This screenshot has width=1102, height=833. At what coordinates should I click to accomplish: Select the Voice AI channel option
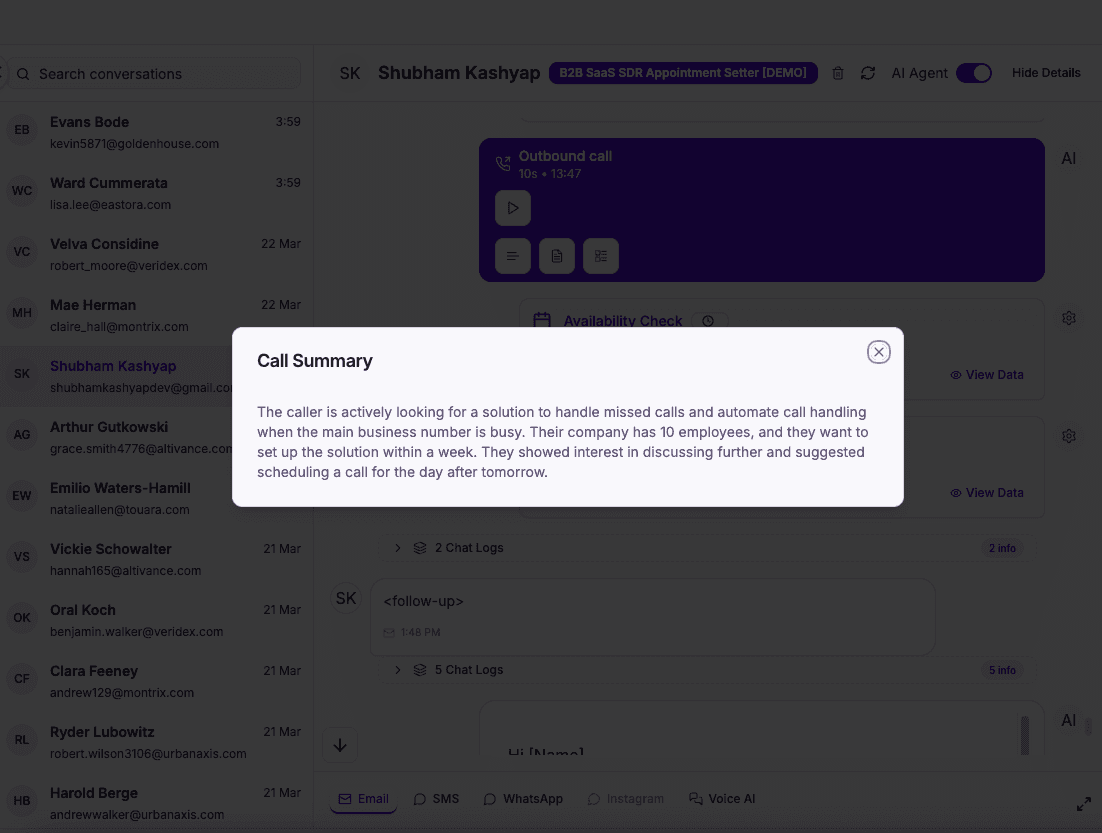(722, 798)
